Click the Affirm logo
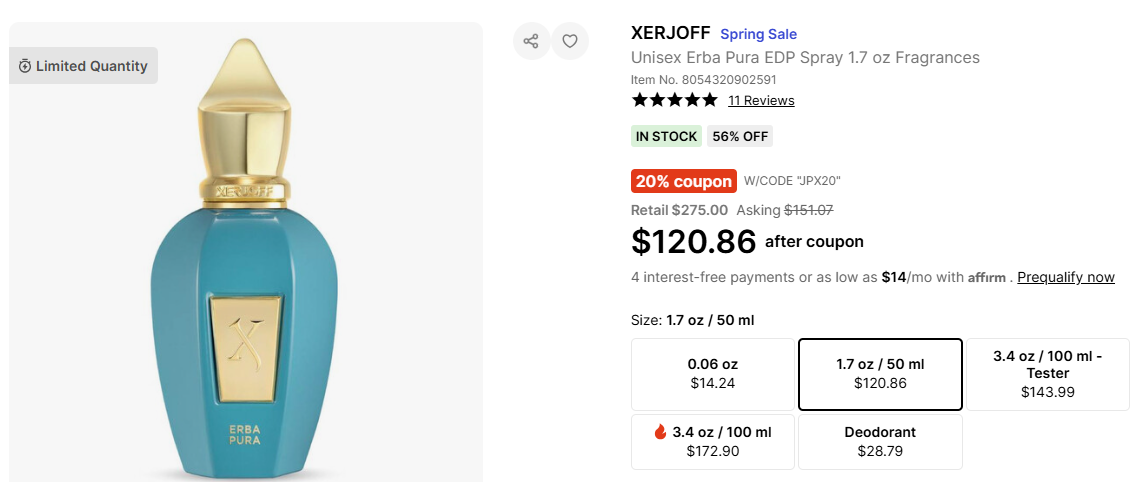The width and height of the screenshot is (1146, 482). pyautogui.click(x=986, y=278)
